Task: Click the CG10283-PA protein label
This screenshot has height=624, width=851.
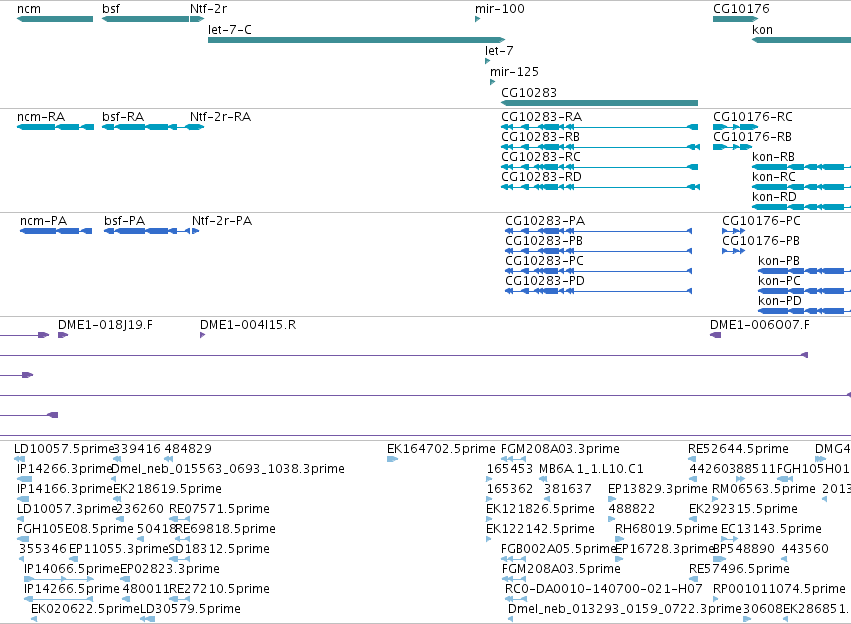Action: pyautogui.click(x=545, y=221)
